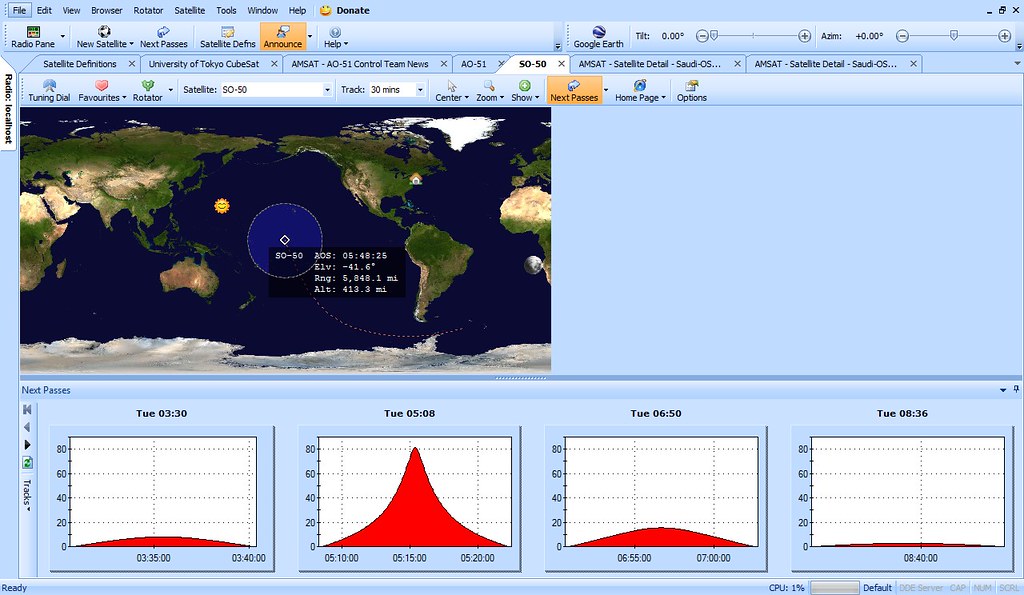
Task: Click the SO-50 satellite marker on the map
Action: point(285,239)
